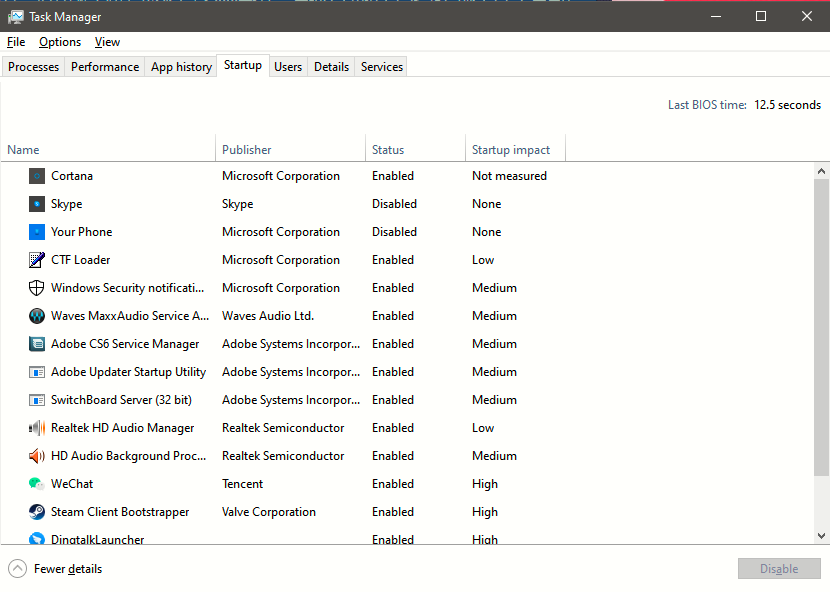
Task: Click the DingtalkLauncher icon
Action: coord(37,539)
